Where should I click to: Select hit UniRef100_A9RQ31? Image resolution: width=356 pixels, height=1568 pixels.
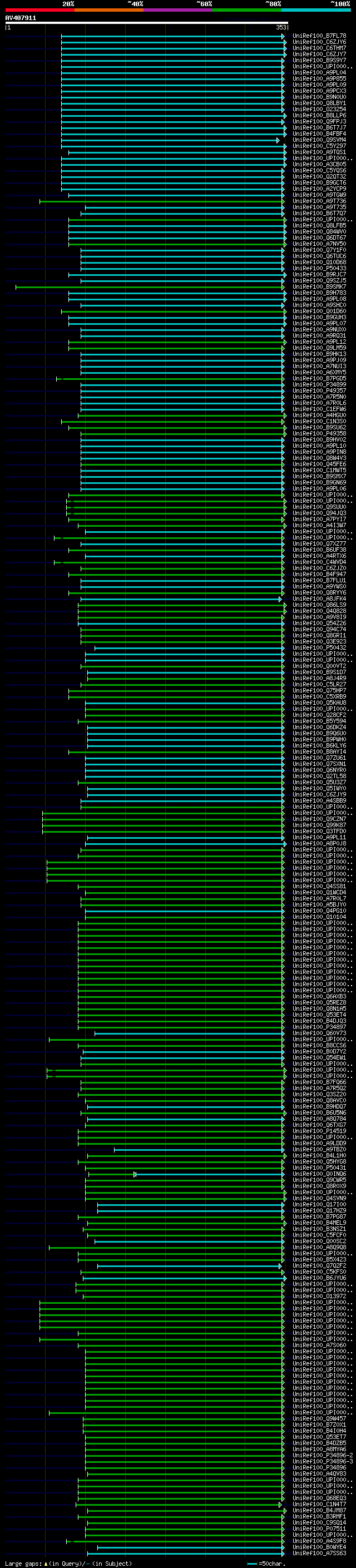(x=319, y=335)
